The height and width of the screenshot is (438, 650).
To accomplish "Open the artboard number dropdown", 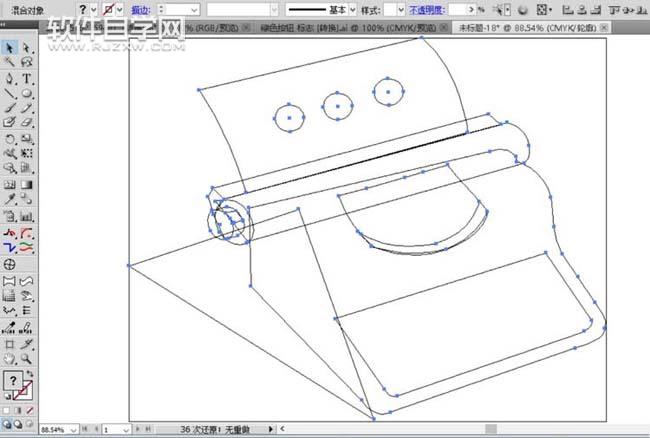I will 126,430.
